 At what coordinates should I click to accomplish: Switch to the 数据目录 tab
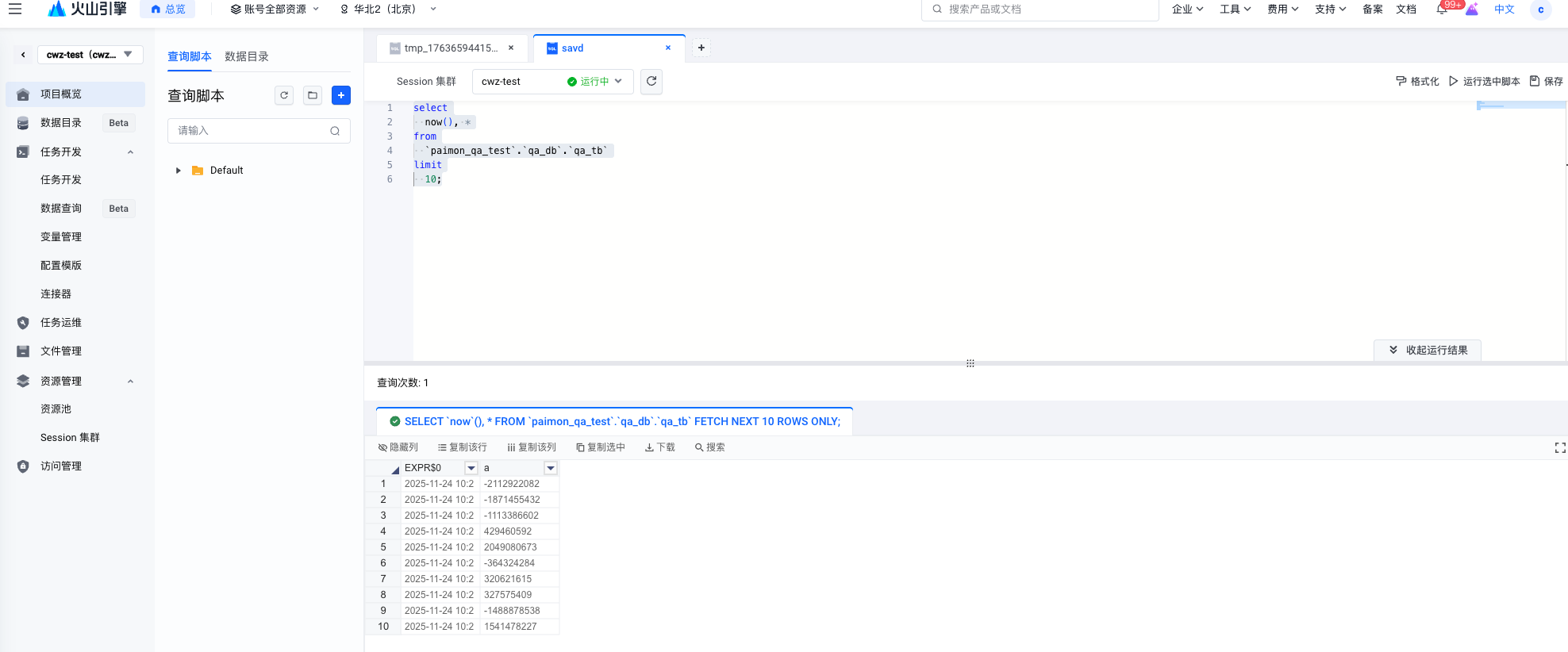point(247,56)
